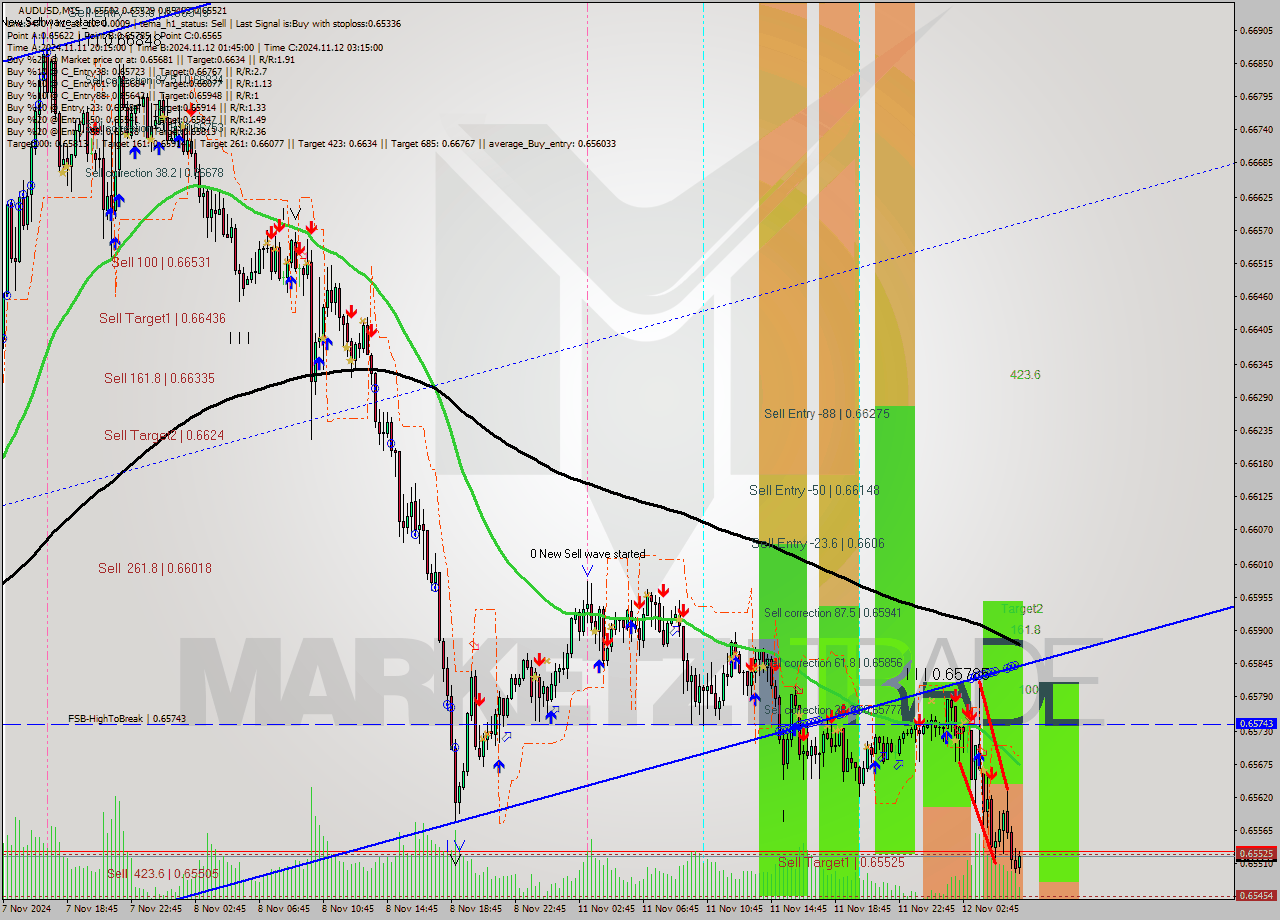The width and height of the screenshot is (1280, 920).
Task: Select the 'Sell 423.6 | 0.65505' label
Action: [x=163, y=873]
